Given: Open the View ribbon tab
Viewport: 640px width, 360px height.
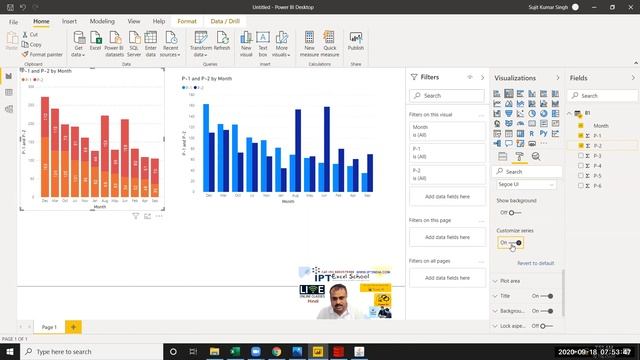Looking at the screenshot, I should tap(134, 21).
